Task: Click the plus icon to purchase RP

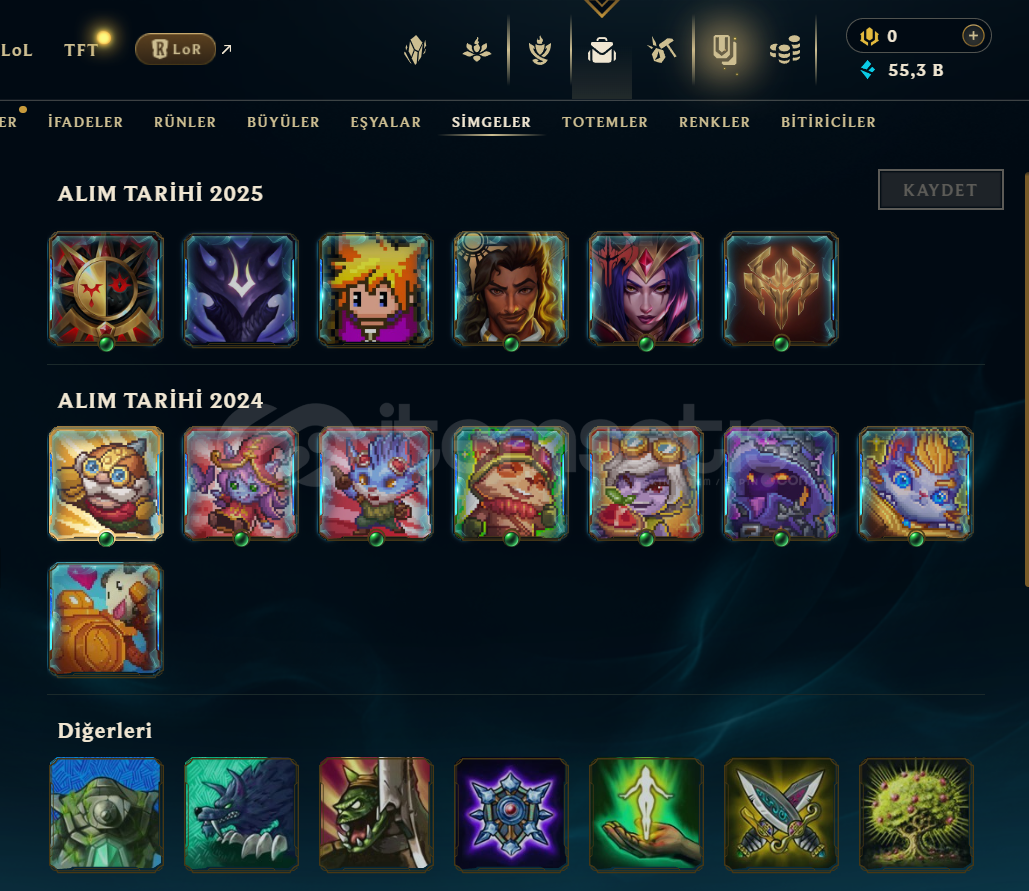Action: pyautogui.click(x=973, y=35)
